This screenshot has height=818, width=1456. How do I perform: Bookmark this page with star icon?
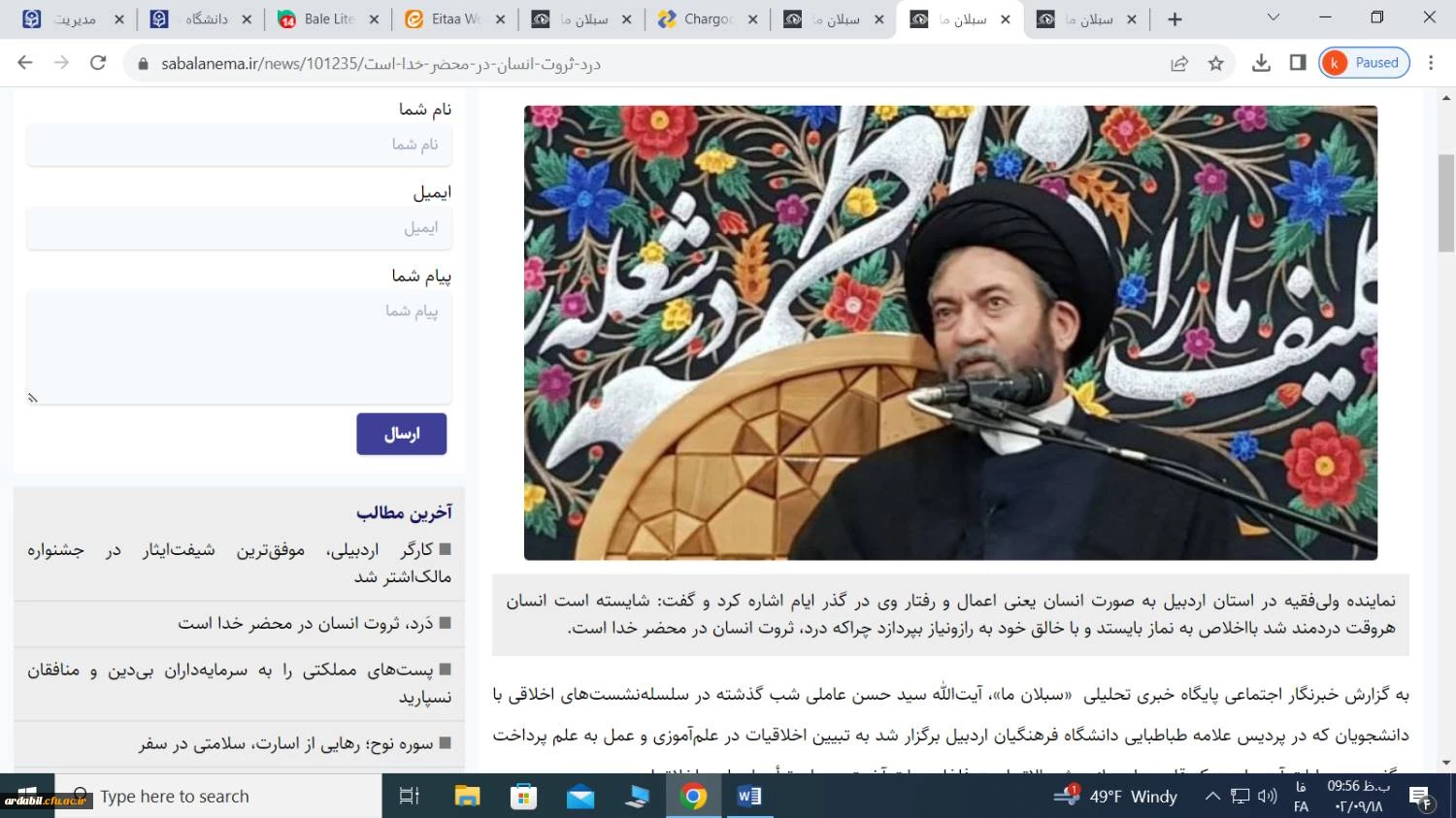1215,63
